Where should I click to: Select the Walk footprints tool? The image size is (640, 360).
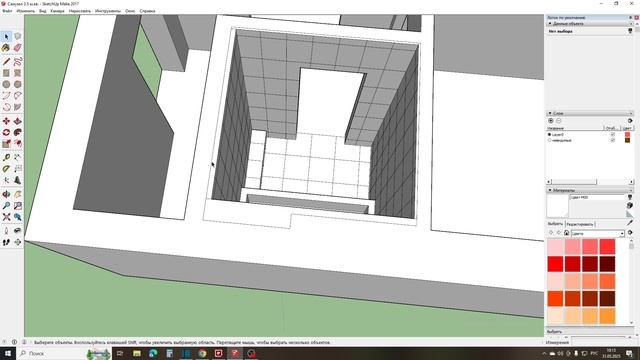click(x=6, y=242)
